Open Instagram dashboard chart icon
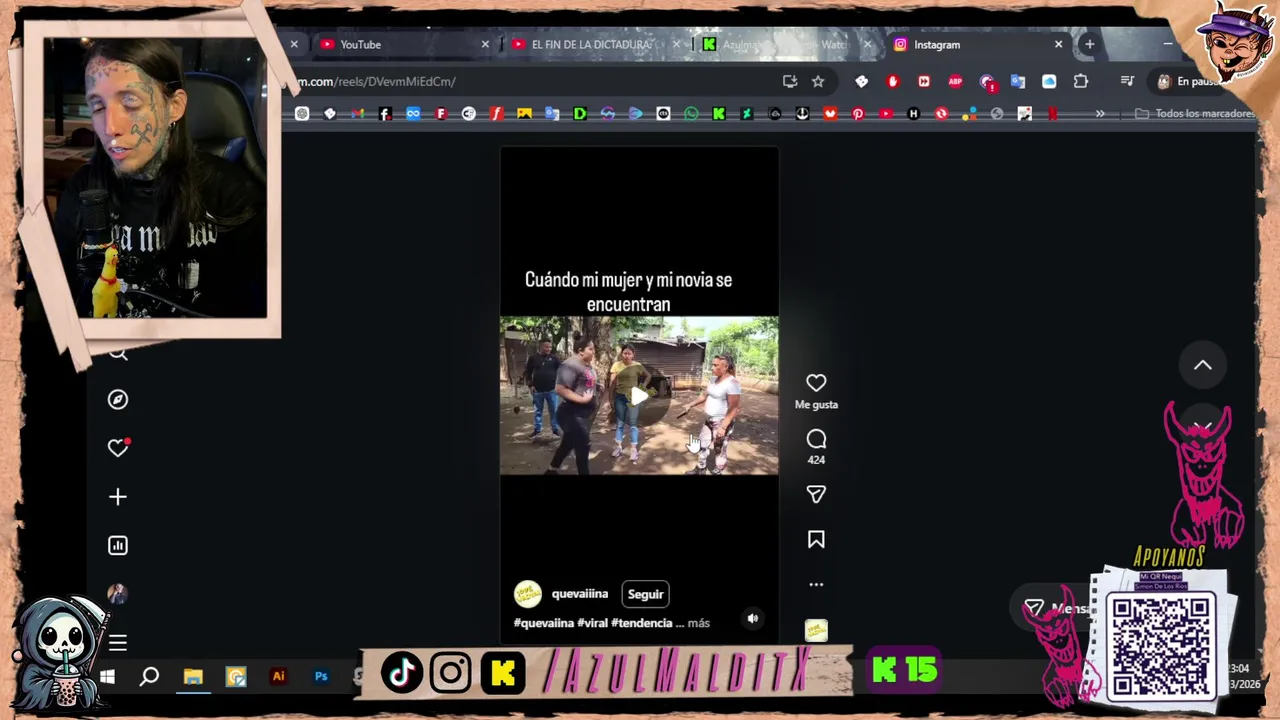This screenshot has height=720, width=1280. click(x=118, y=545)
